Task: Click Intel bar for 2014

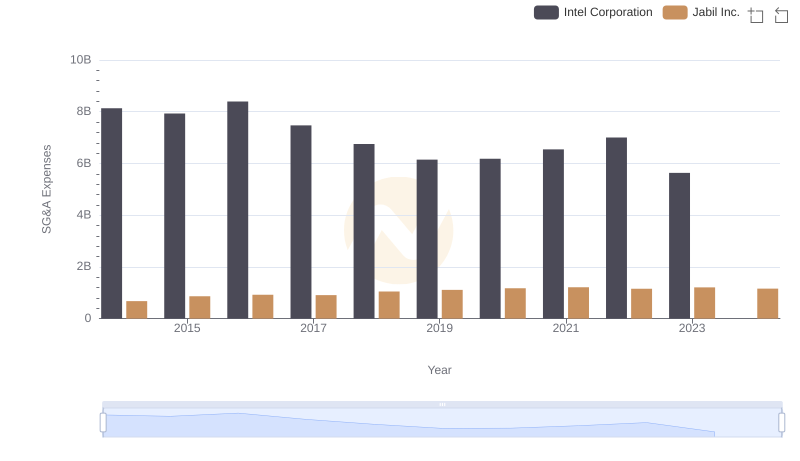Action: tap(111, 213)
